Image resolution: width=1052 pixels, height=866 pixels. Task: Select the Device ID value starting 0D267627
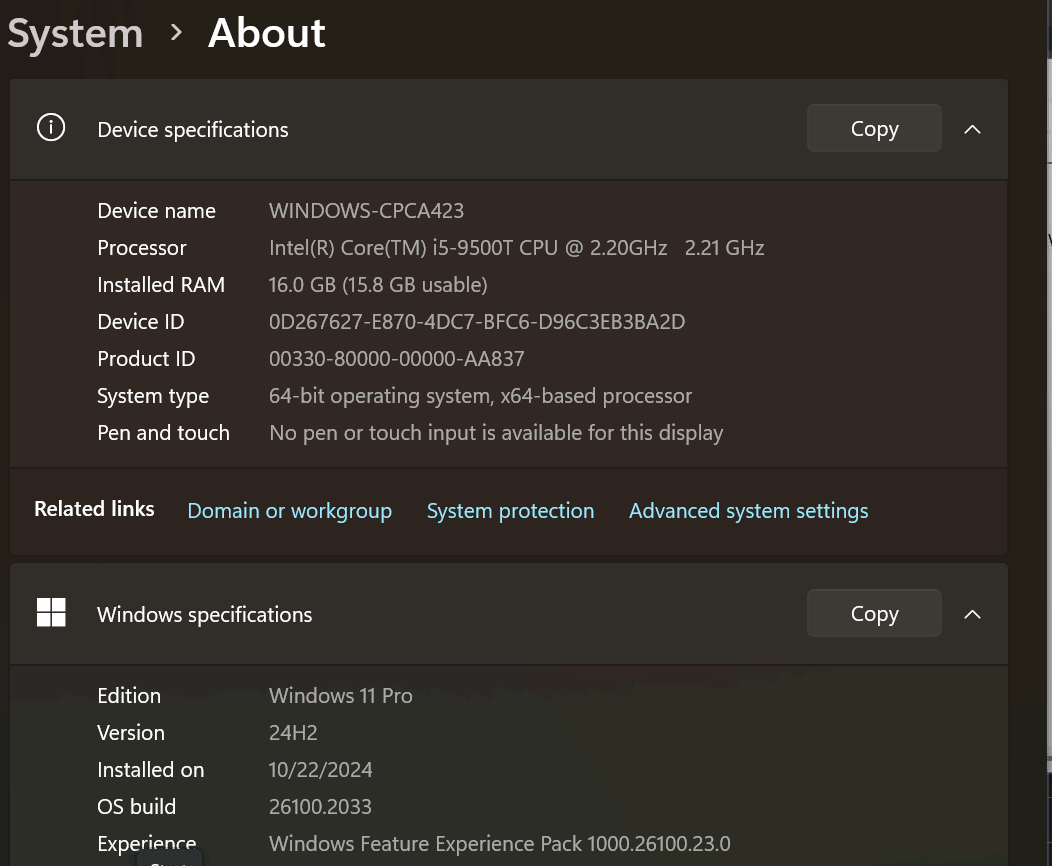(x=477, y=322)
